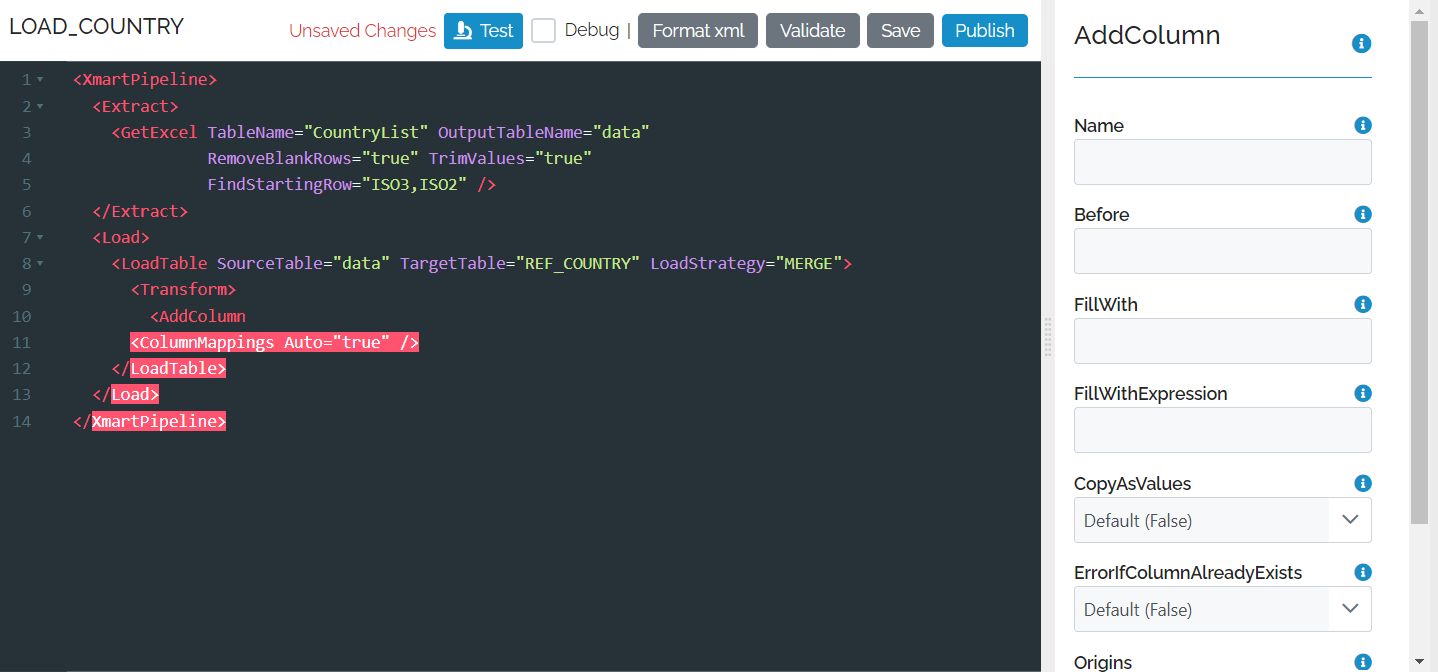The height and width of the screenshot is (672, 1438).
Task: Collapse Load fold arrow on line 7
Action: (x=40, y=238)
